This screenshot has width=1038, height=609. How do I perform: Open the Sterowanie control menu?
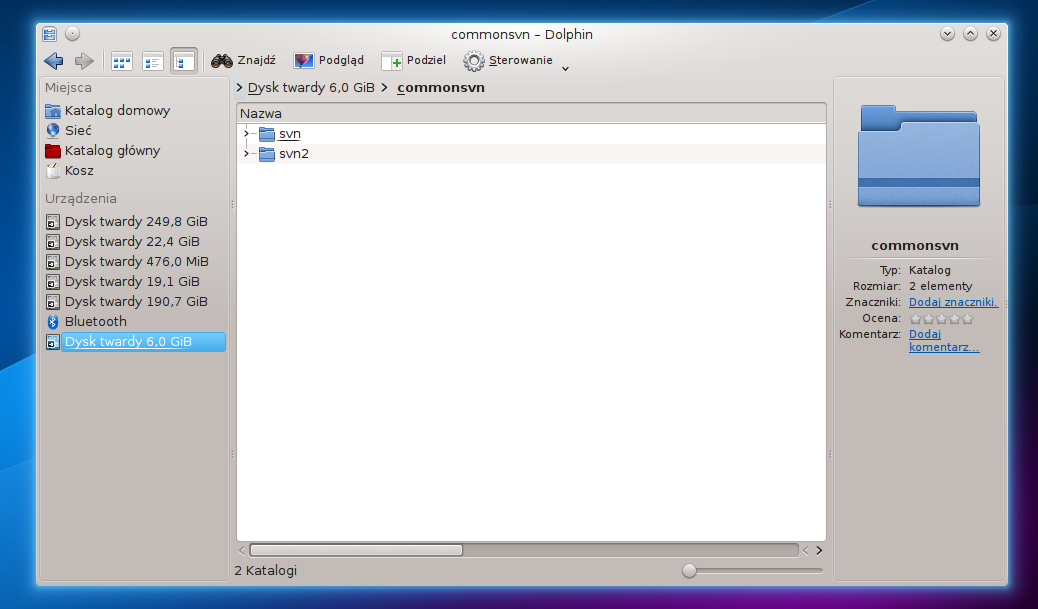508,61
